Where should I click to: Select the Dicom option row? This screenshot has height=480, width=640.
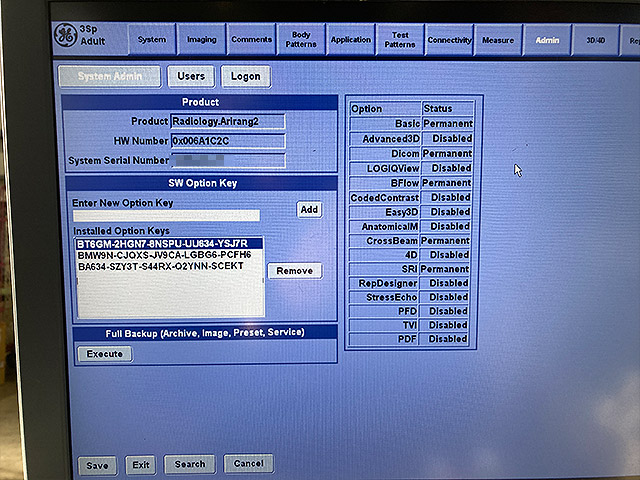pyautogui.click(x=411, y=153)
